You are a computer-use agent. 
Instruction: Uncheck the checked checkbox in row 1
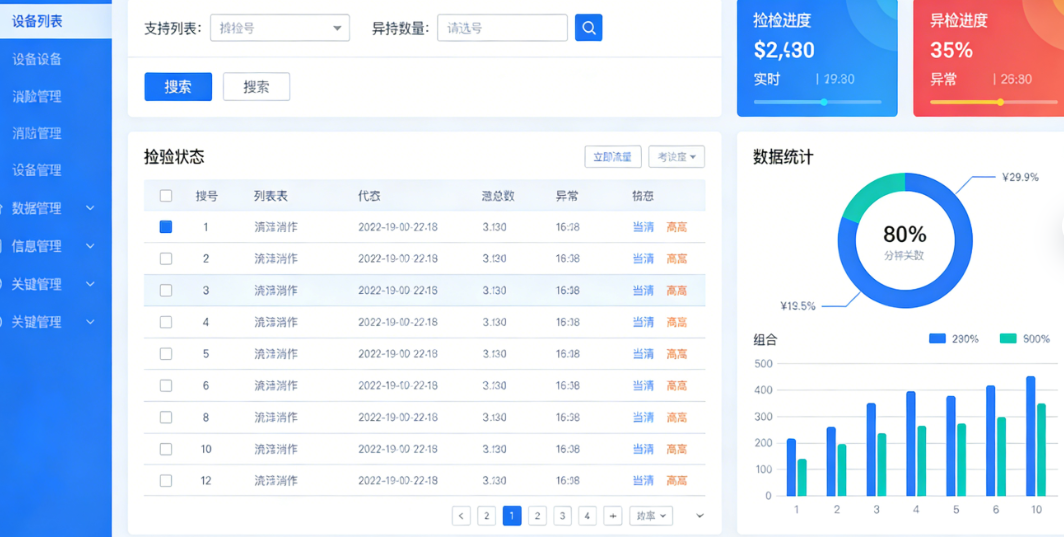click(166, 227)
